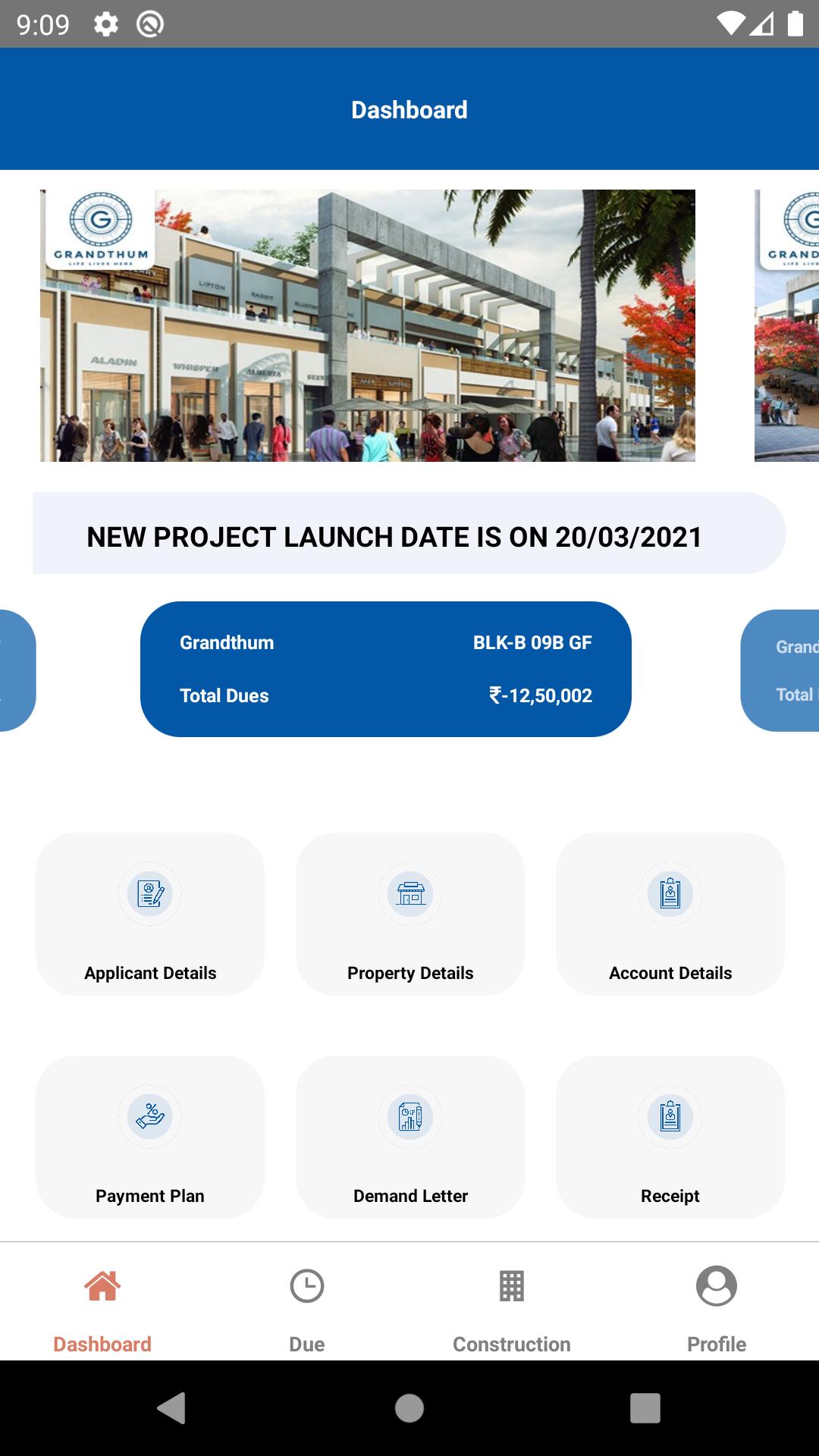819x1456 pixels.
Task: Open the Receipt clipboard icon
Action: coord(670,1116)
